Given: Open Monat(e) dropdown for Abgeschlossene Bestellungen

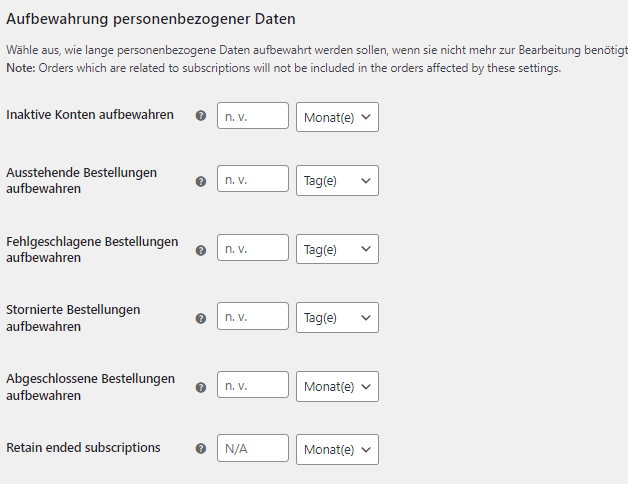Looking at the screenshot, I should click(x=337, y=386).
